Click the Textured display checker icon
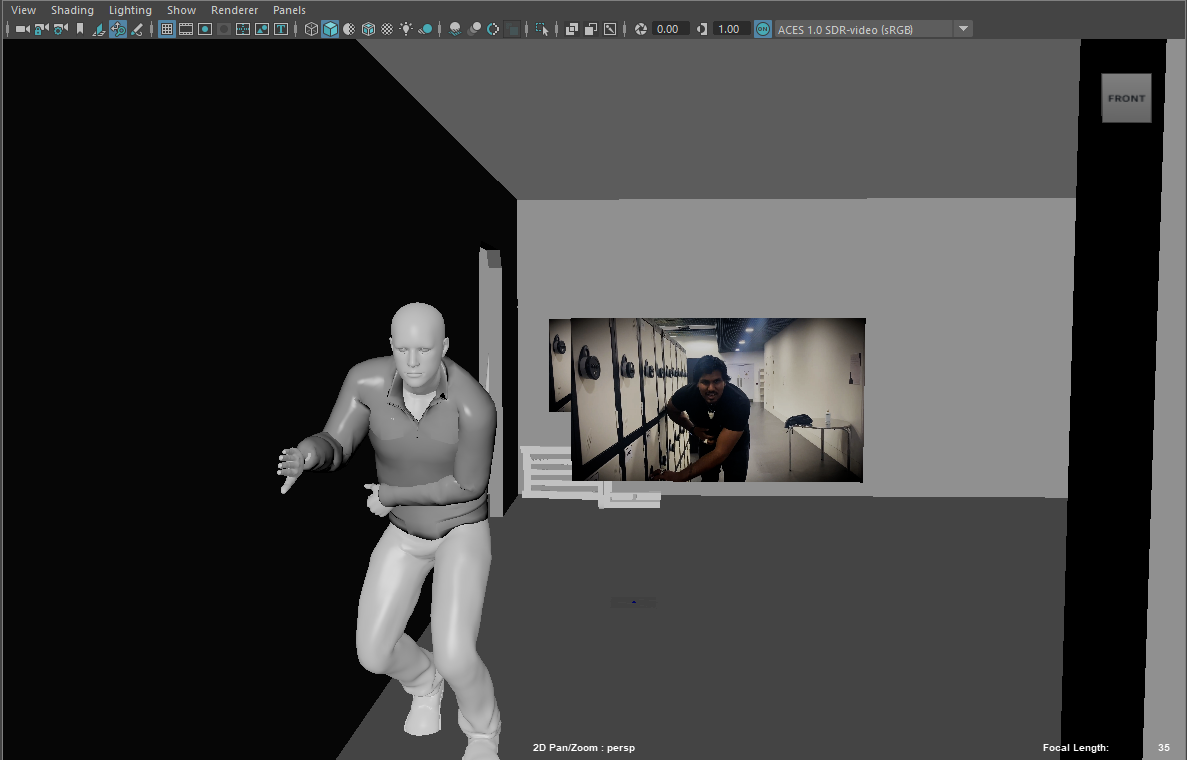The height and width of the screenshot is (760, 1187). tap(387, 29)
